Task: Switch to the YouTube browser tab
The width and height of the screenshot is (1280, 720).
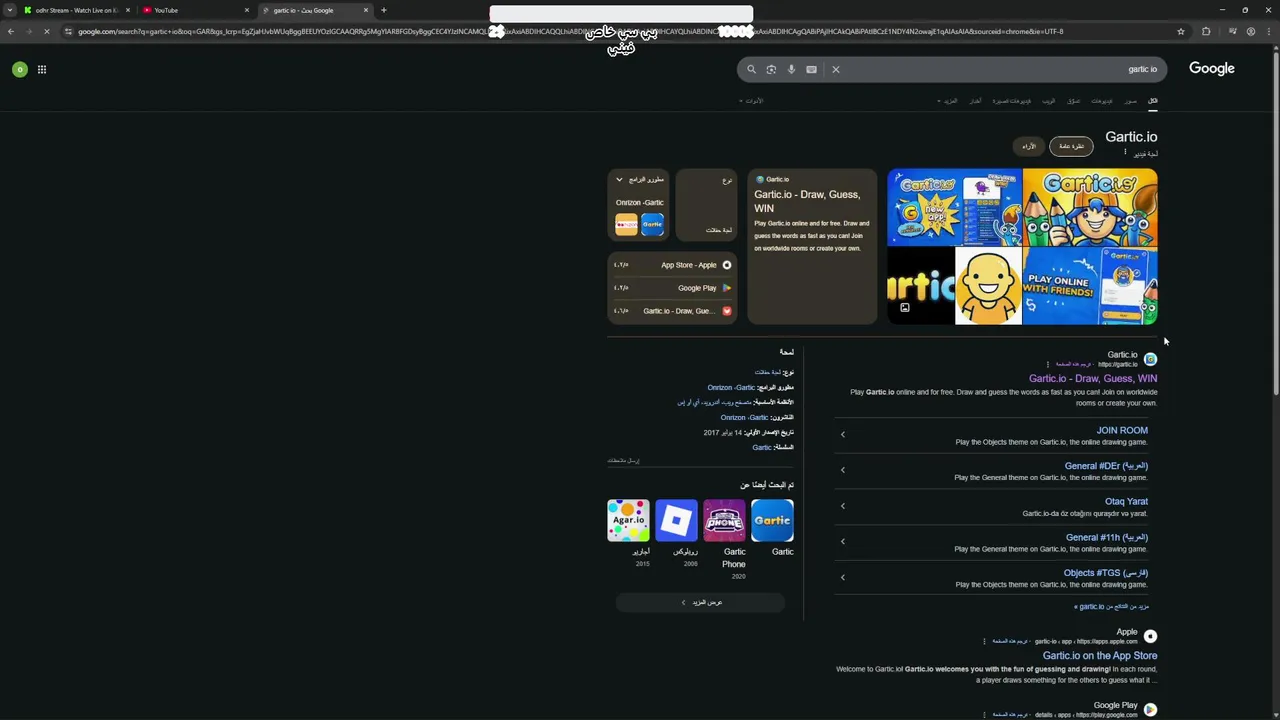Action: [x=195, y=10]
